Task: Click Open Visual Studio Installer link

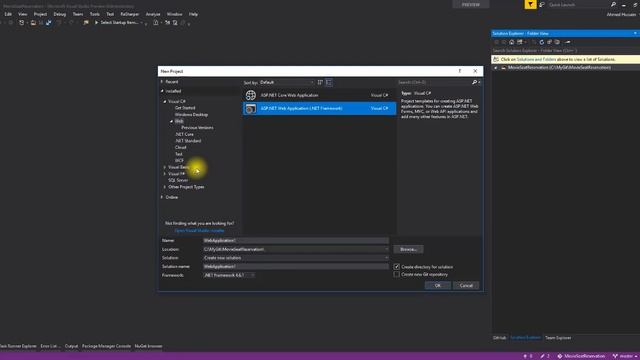Action: (x=199, y=231)
